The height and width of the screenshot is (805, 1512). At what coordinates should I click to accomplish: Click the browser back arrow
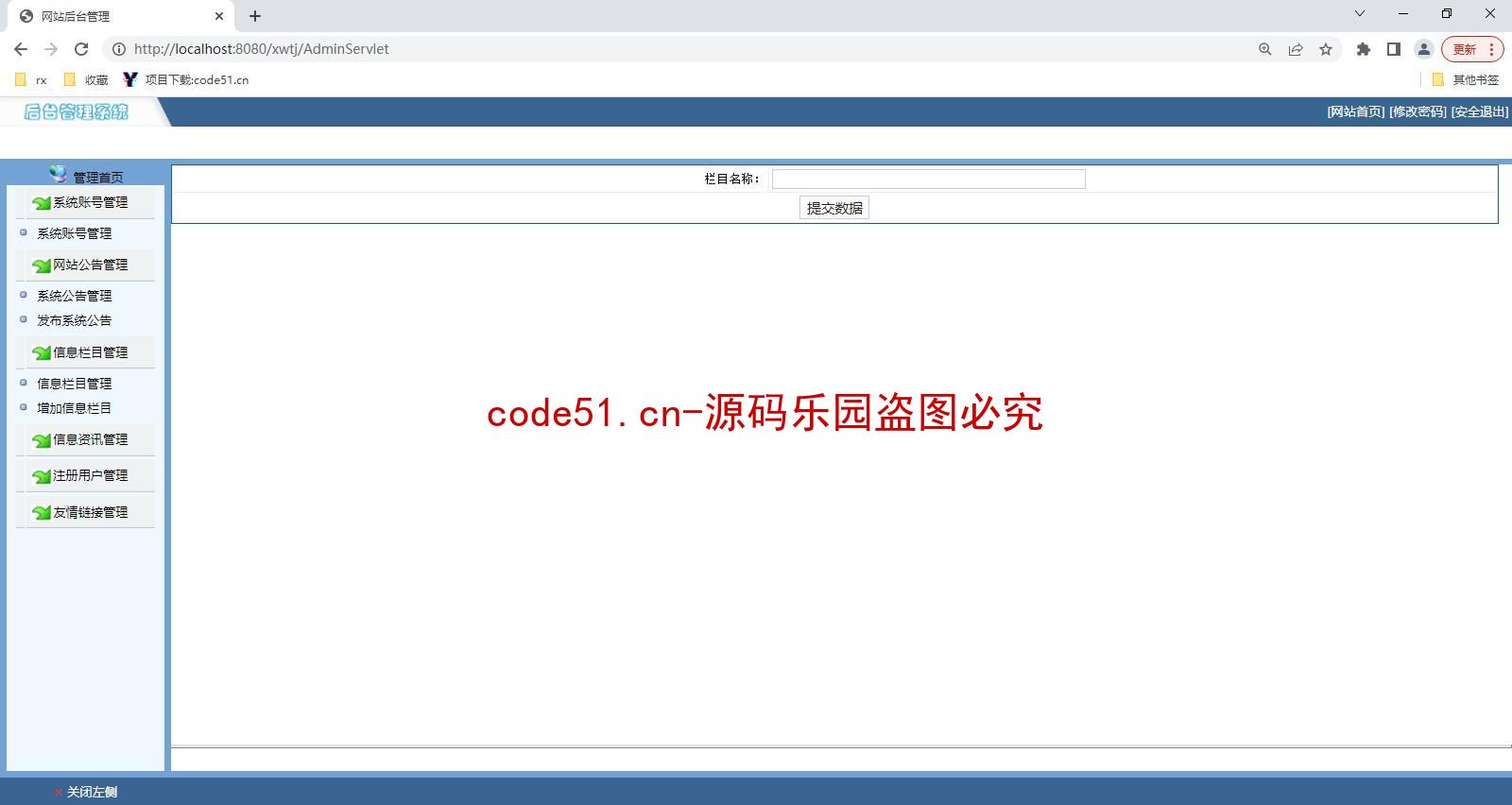21,49
